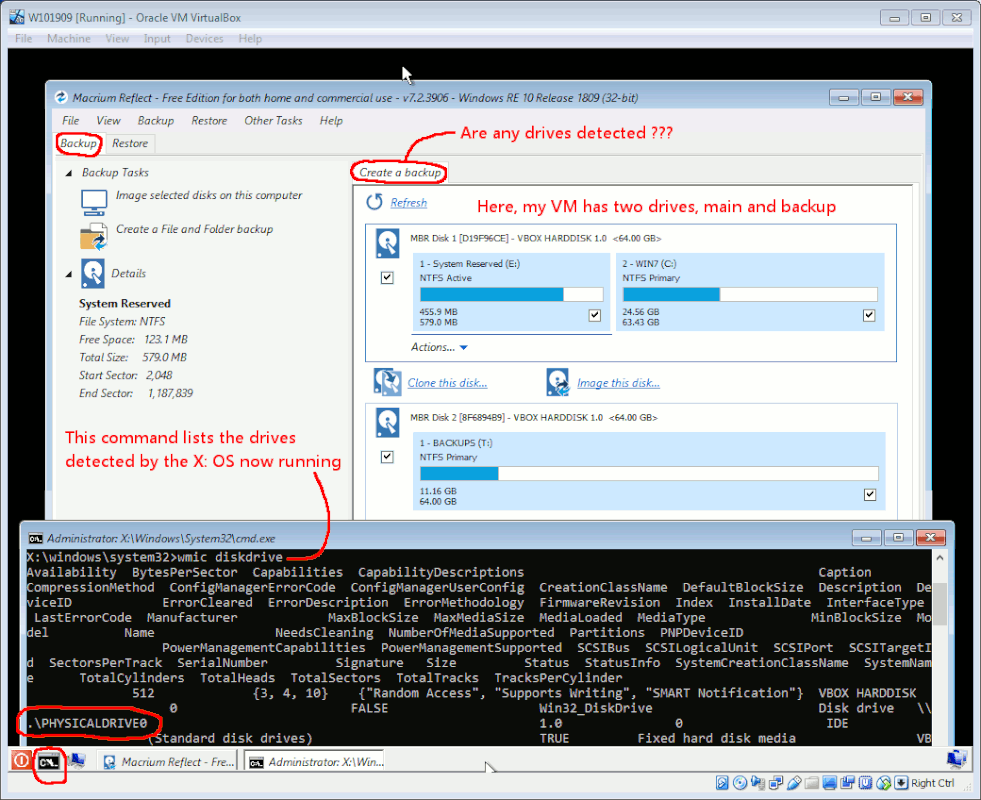Click the VirtualBox optical disc status icon
The height and width of the screenshot is (800, 981).
pos(740,782)
